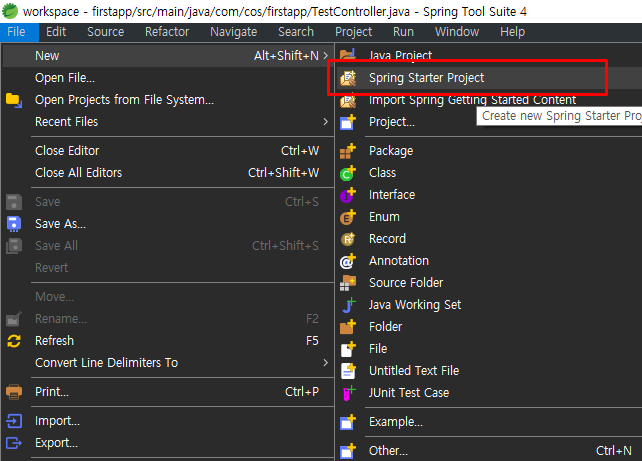Image resolution: width=642 pixels, height=461 pixels.
Task: Select Enum in New submenu
Action: click(x=489, y=217)
